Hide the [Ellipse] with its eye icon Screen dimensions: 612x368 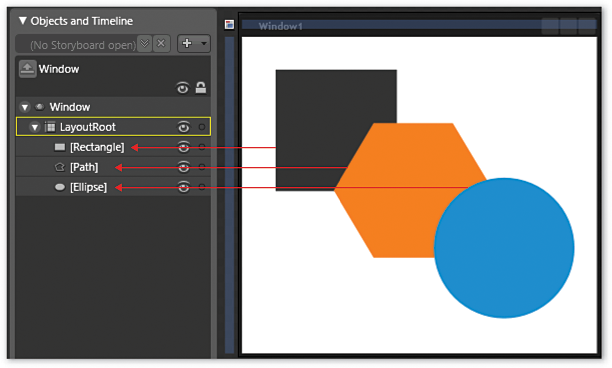[183, 187]
